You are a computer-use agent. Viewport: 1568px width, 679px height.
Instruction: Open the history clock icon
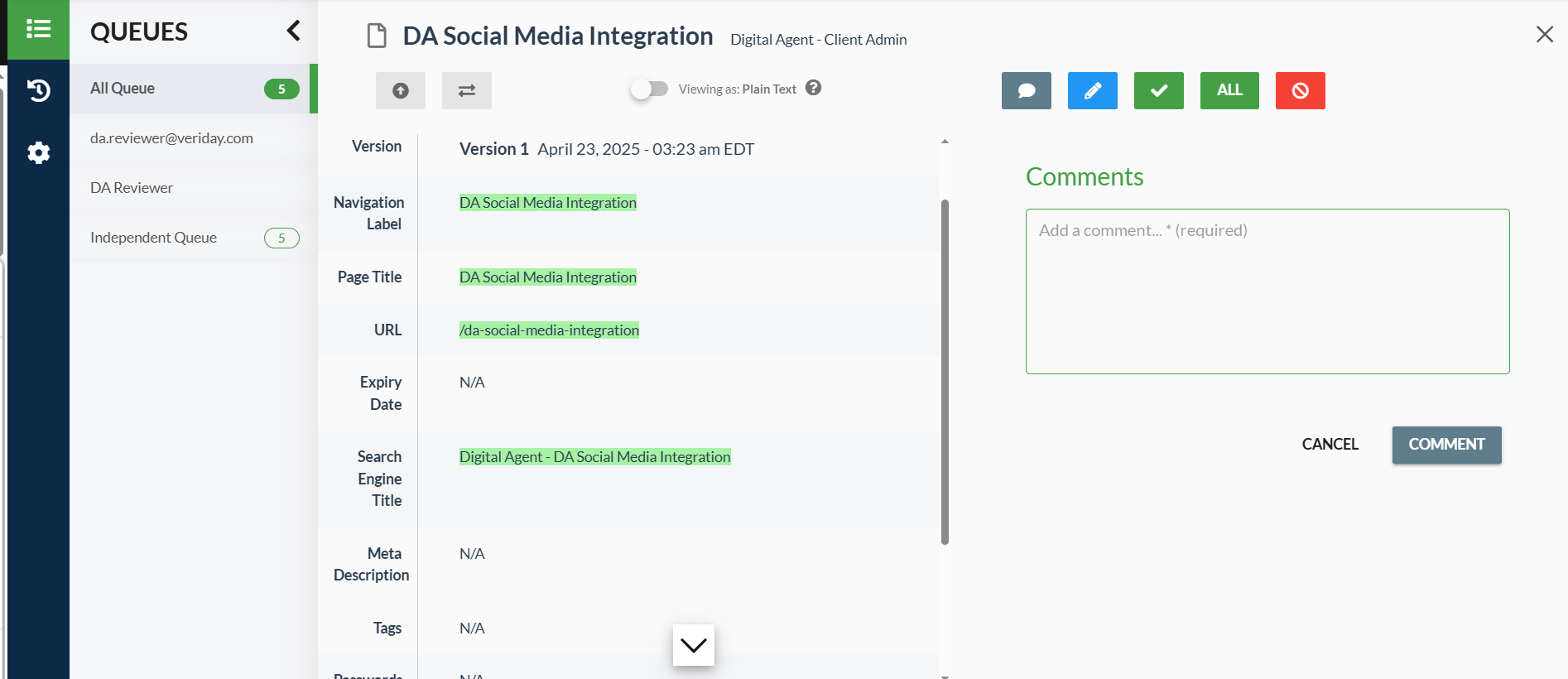click(x=38, y=90)
